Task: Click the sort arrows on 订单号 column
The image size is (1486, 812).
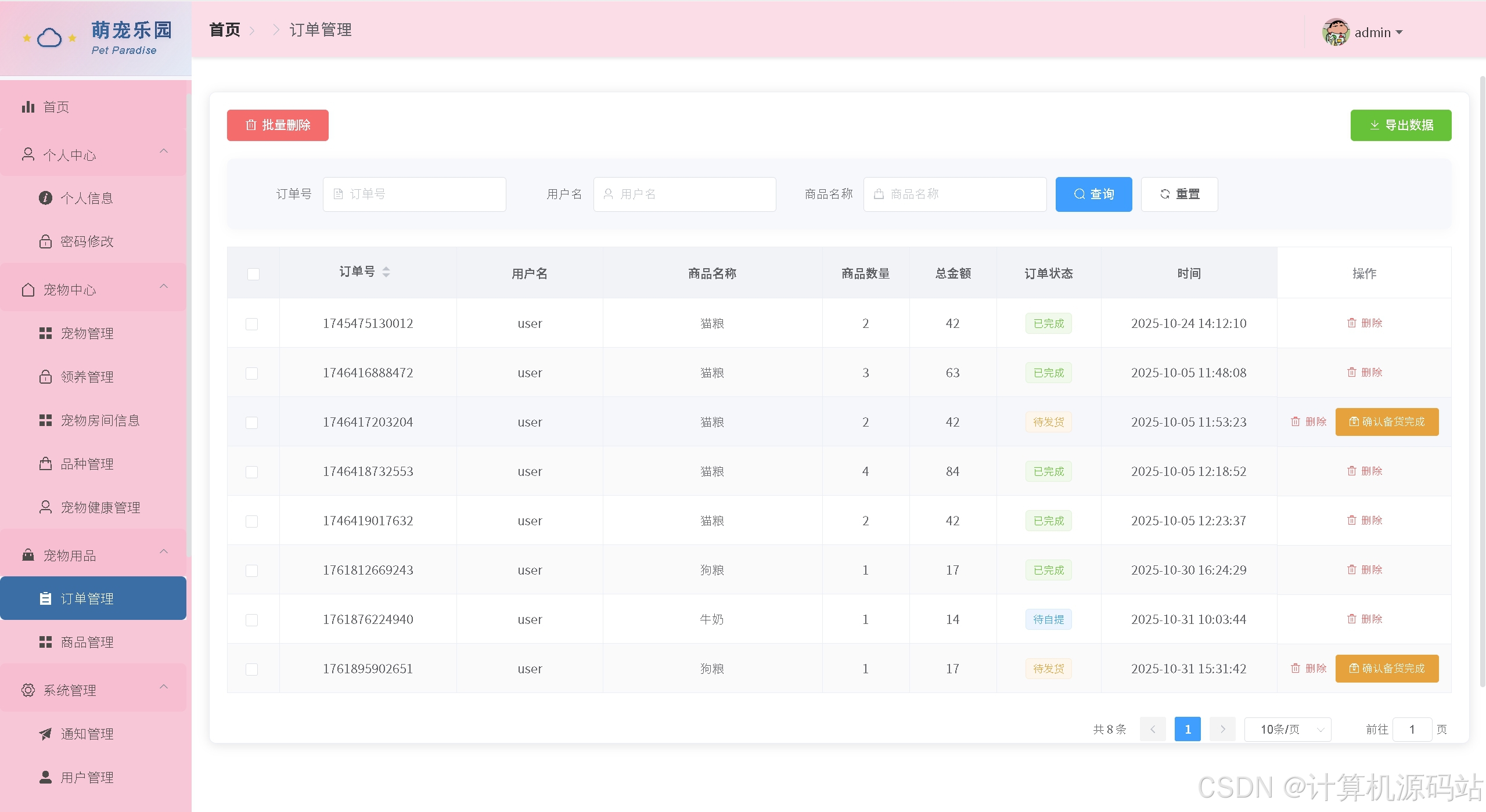Action: tap(386, 272)
